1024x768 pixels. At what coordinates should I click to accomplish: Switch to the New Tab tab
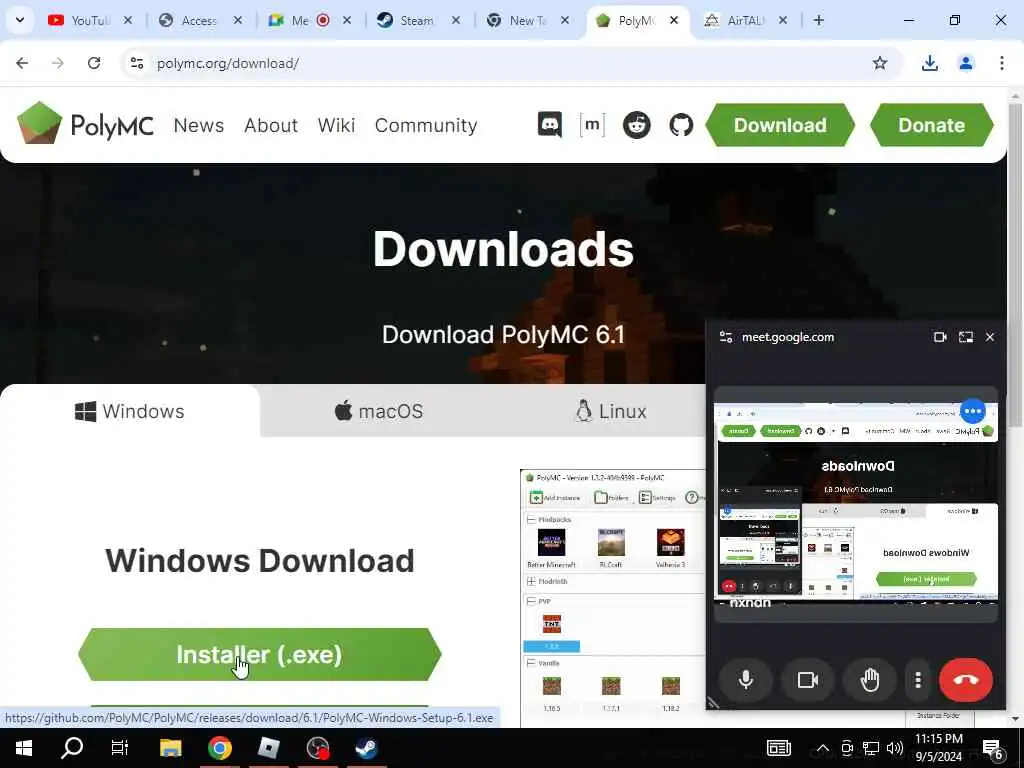click(x=527, y=21)
